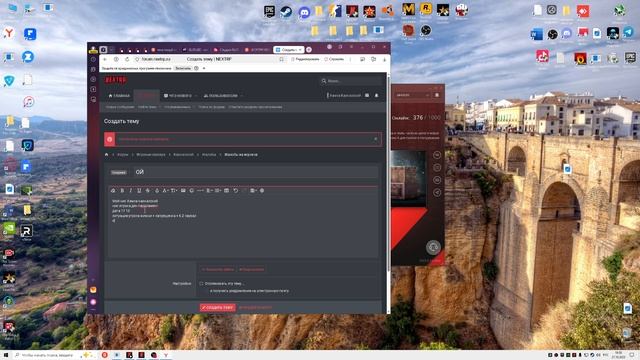The image size is (640, 360).
Task: Open the username account link in header
Action: click(344, 96)
